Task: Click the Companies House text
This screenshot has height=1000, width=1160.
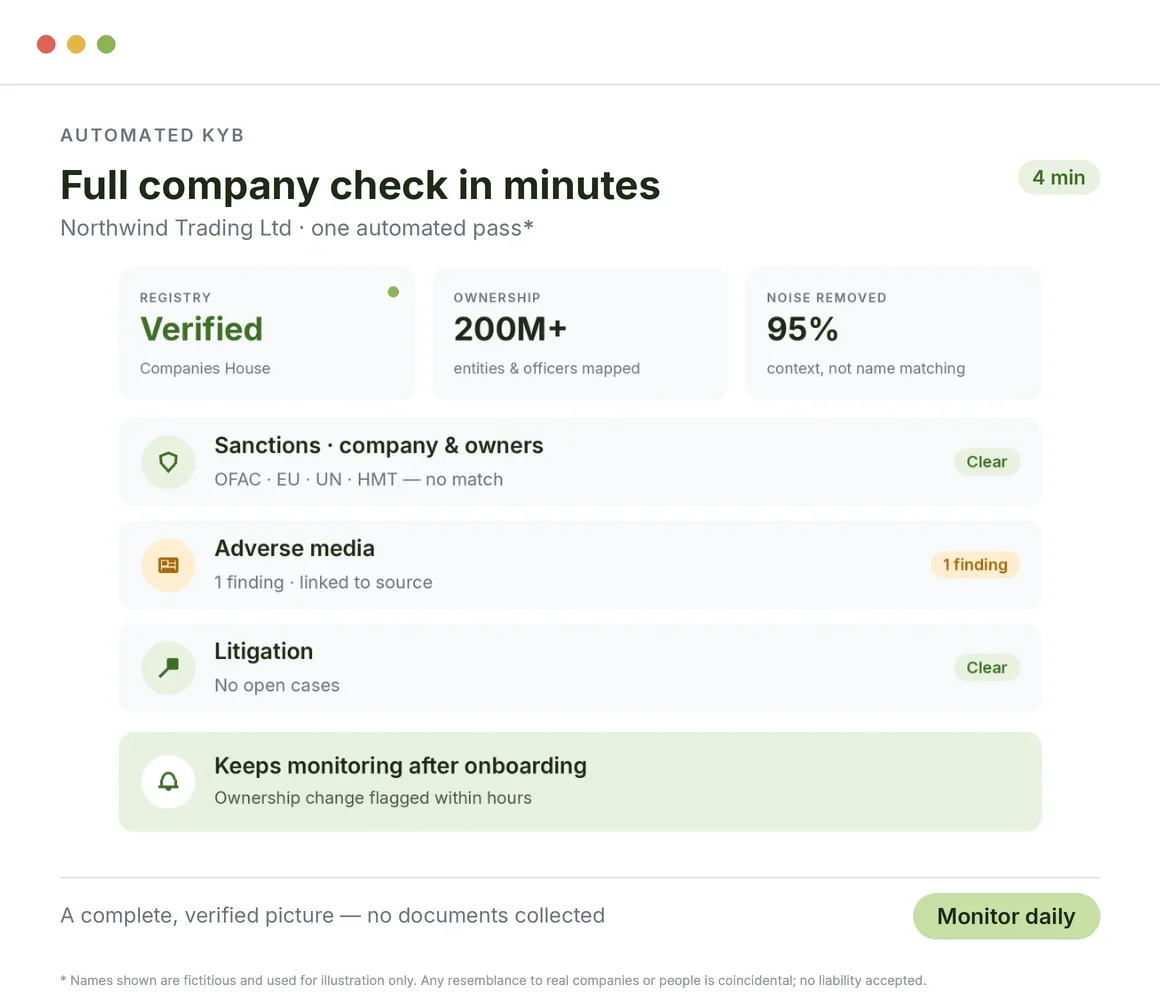Action: pyautogui.click(x=205, y=368)
